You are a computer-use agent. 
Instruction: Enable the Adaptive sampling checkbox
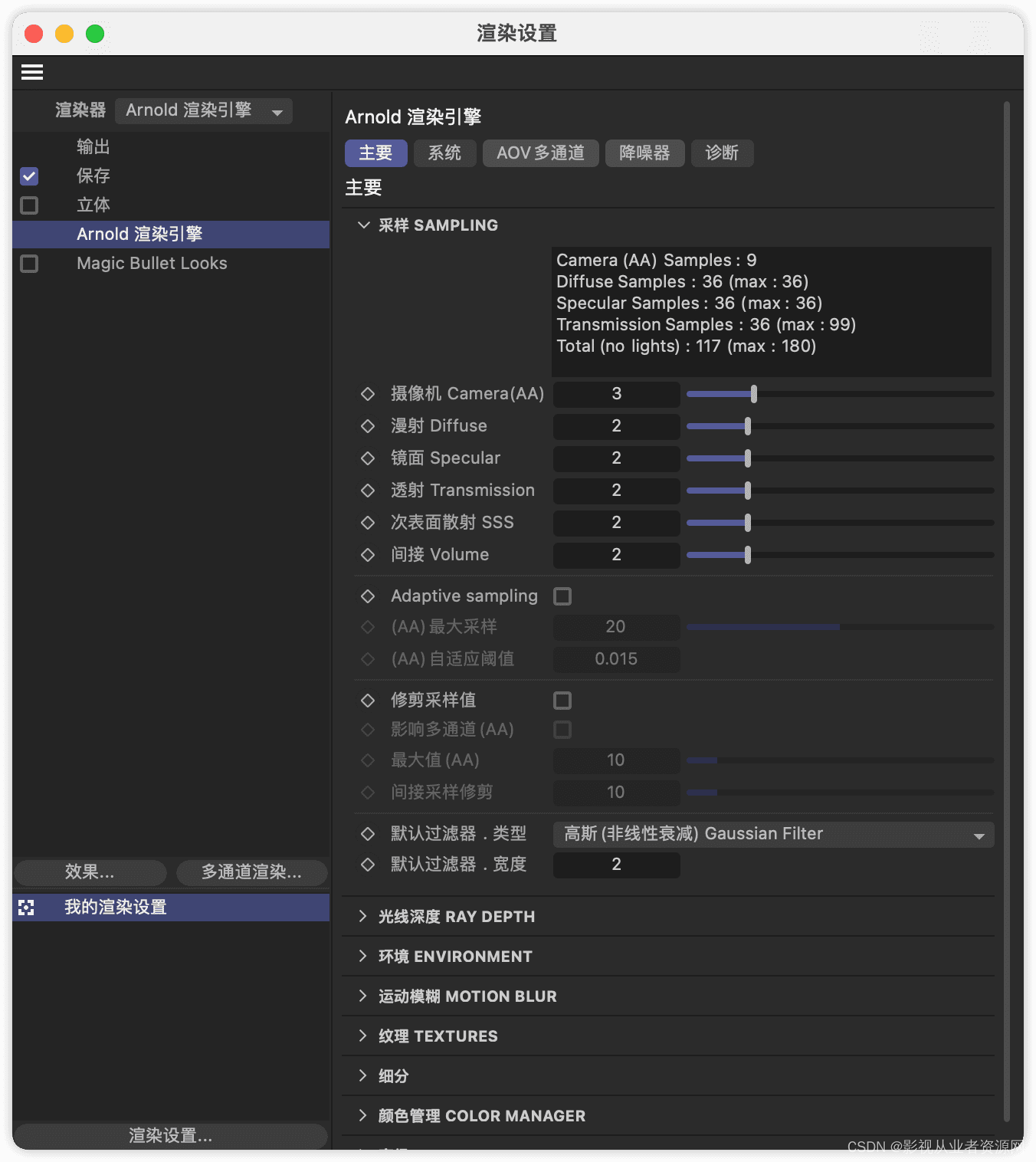pos(562,596)
